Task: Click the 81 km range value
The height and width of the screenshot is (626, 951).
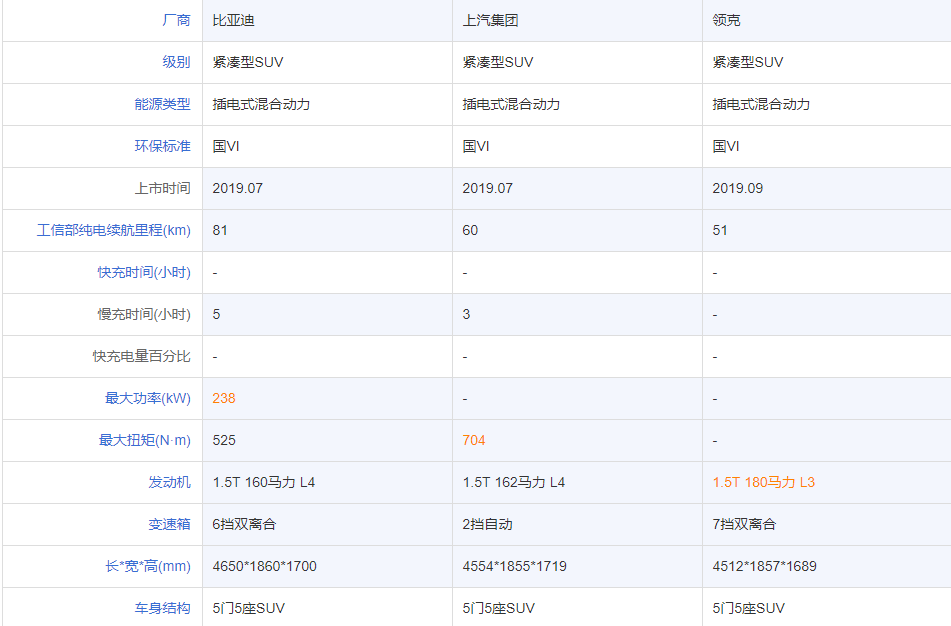Action: coord(220,231)
